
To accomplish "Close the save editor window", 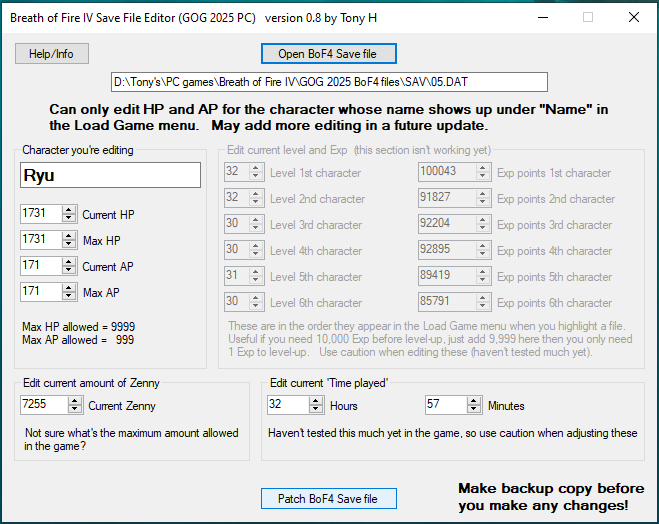I will pos(634,17).
